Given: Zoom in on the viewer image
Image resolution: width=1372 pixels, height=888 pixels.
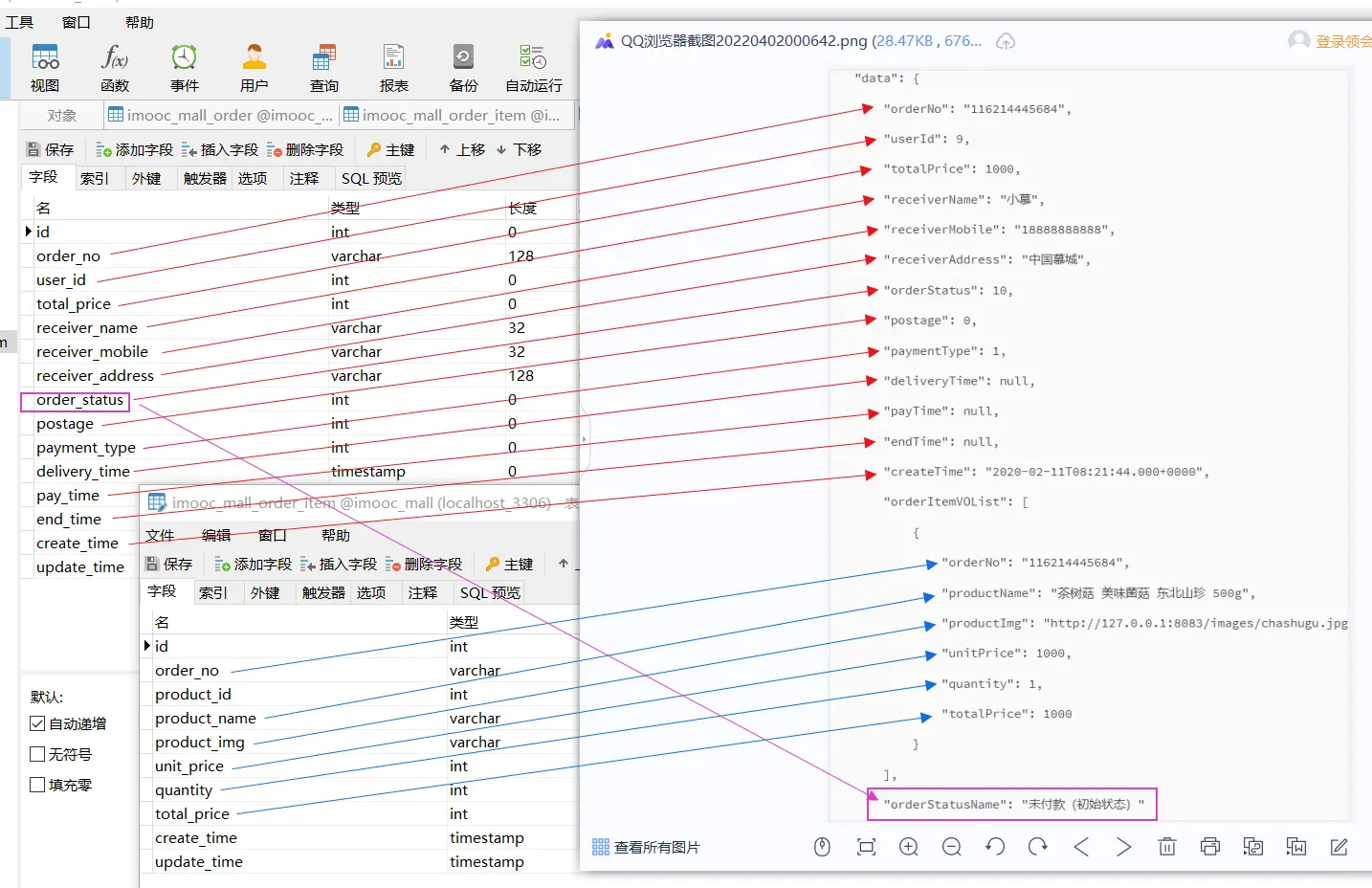Looking at the screenshot, I should tap(909, 847).
